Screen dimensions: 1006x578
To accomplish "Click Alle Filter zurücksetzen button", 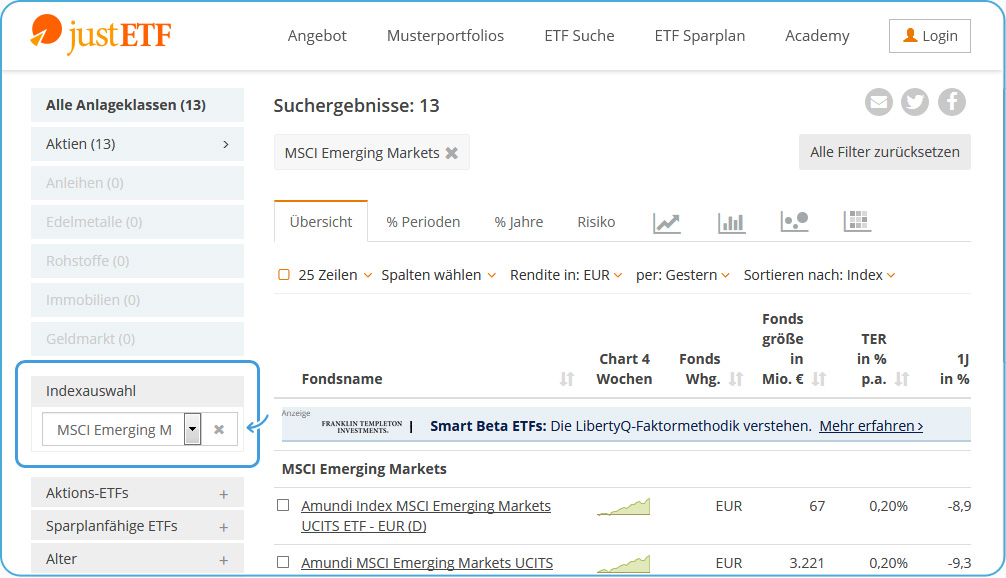I will 885,152.
